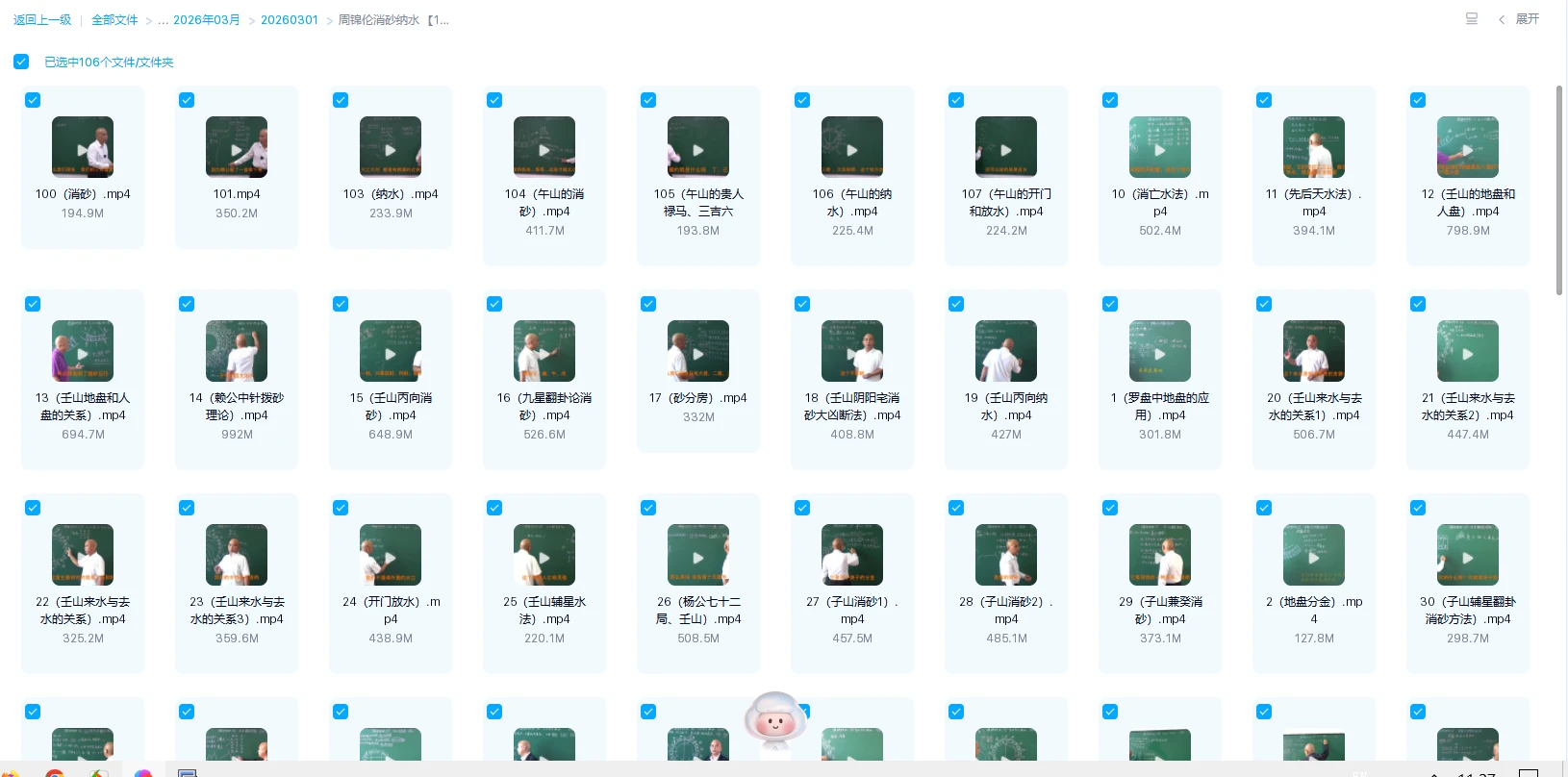Open the 24（开门放水）.mp4 video icon
Screen dimensions: 1568x777
pyautogui.click(x=391, y=555)
